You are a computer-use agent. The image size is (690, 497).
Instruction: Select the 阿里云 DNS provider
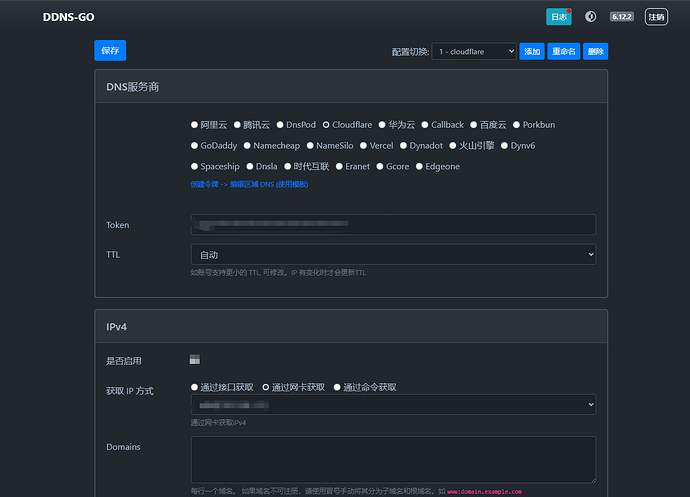194,125
